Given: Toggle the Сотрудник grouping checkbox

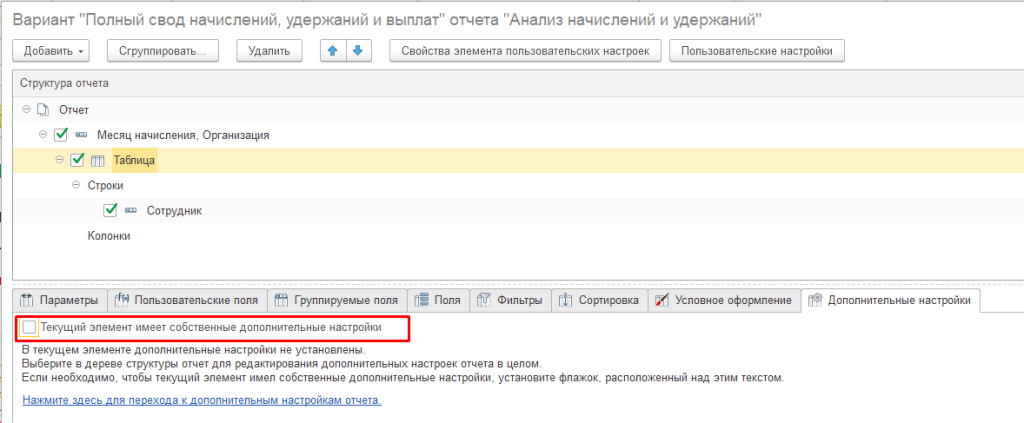Looking at the screenshot, I should [111, 211].
